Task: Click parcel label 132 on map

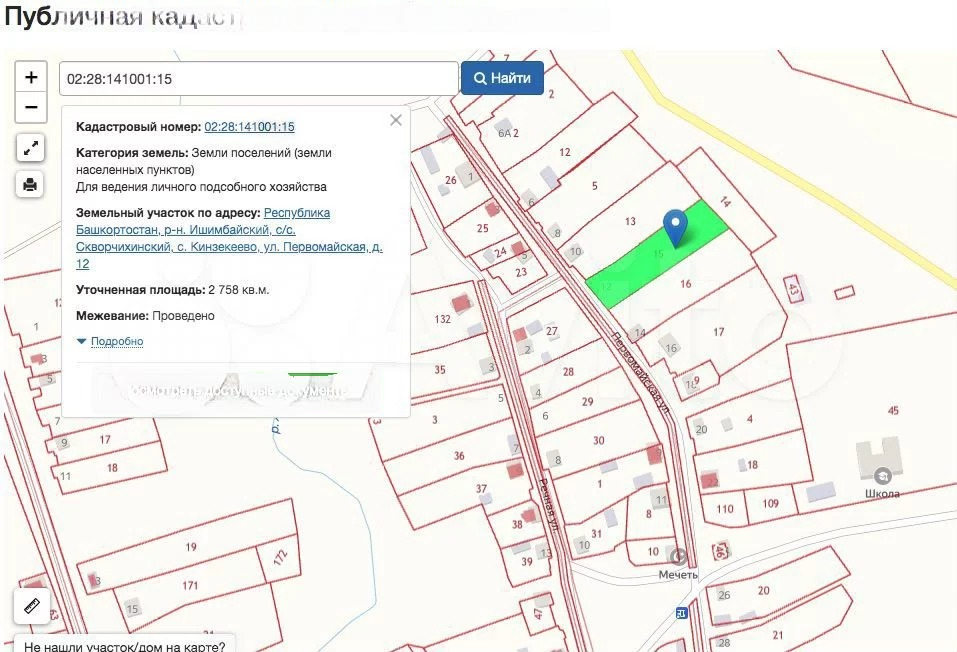Action: (442, 319)
